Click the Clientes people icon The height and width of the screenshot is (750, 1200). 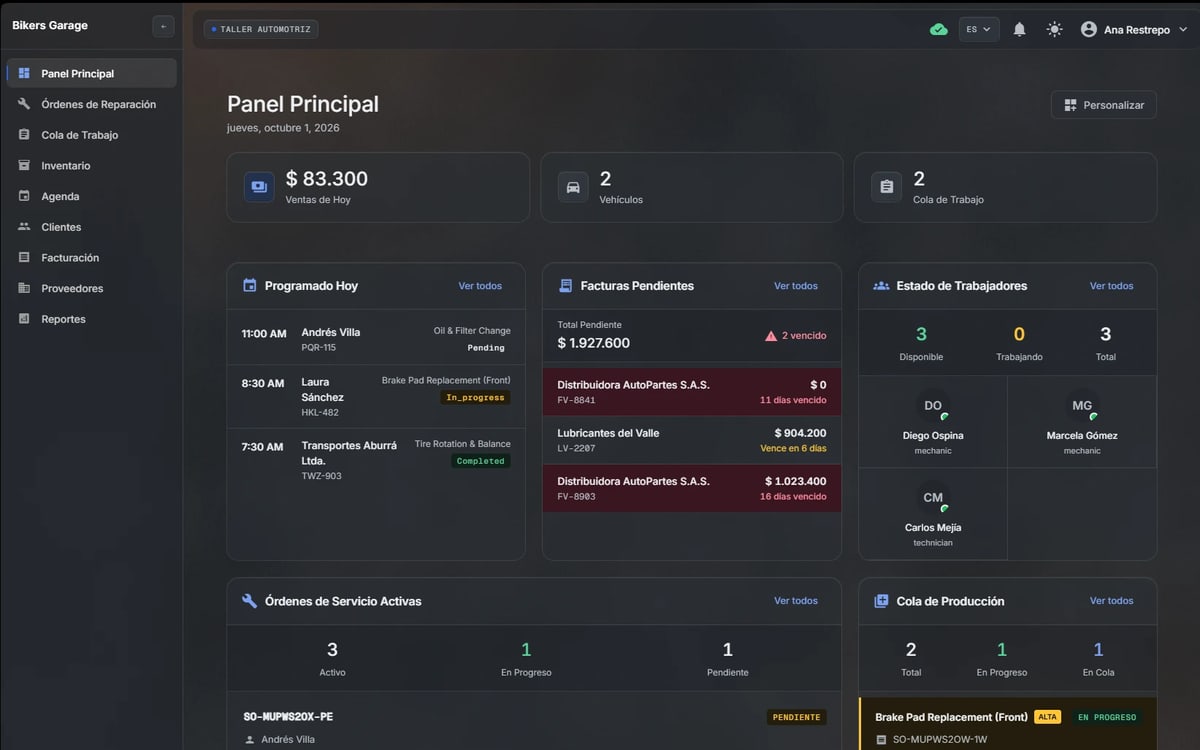[x=24, y=227]
